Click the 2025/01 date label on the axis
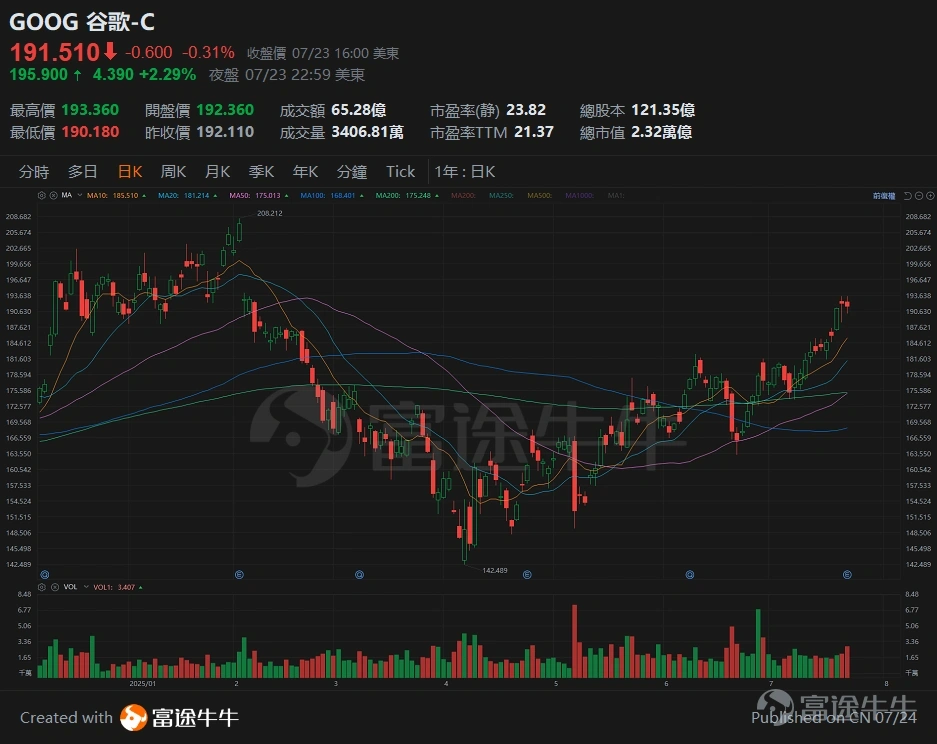Screen dimensions: 937x744 142,683
